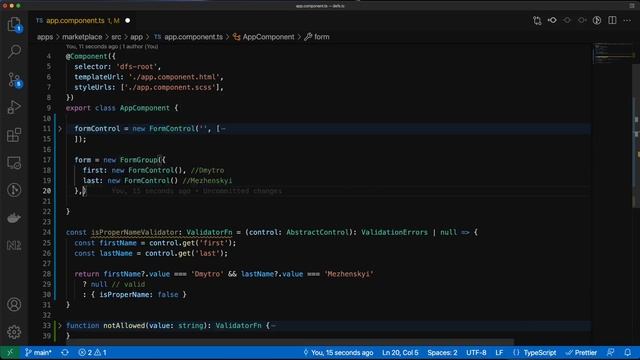Image resolution: width=640 pixels, height=360 pixels.
Task: Click 'ValidationErrors' type on line 24
Action: click(394, 232)
